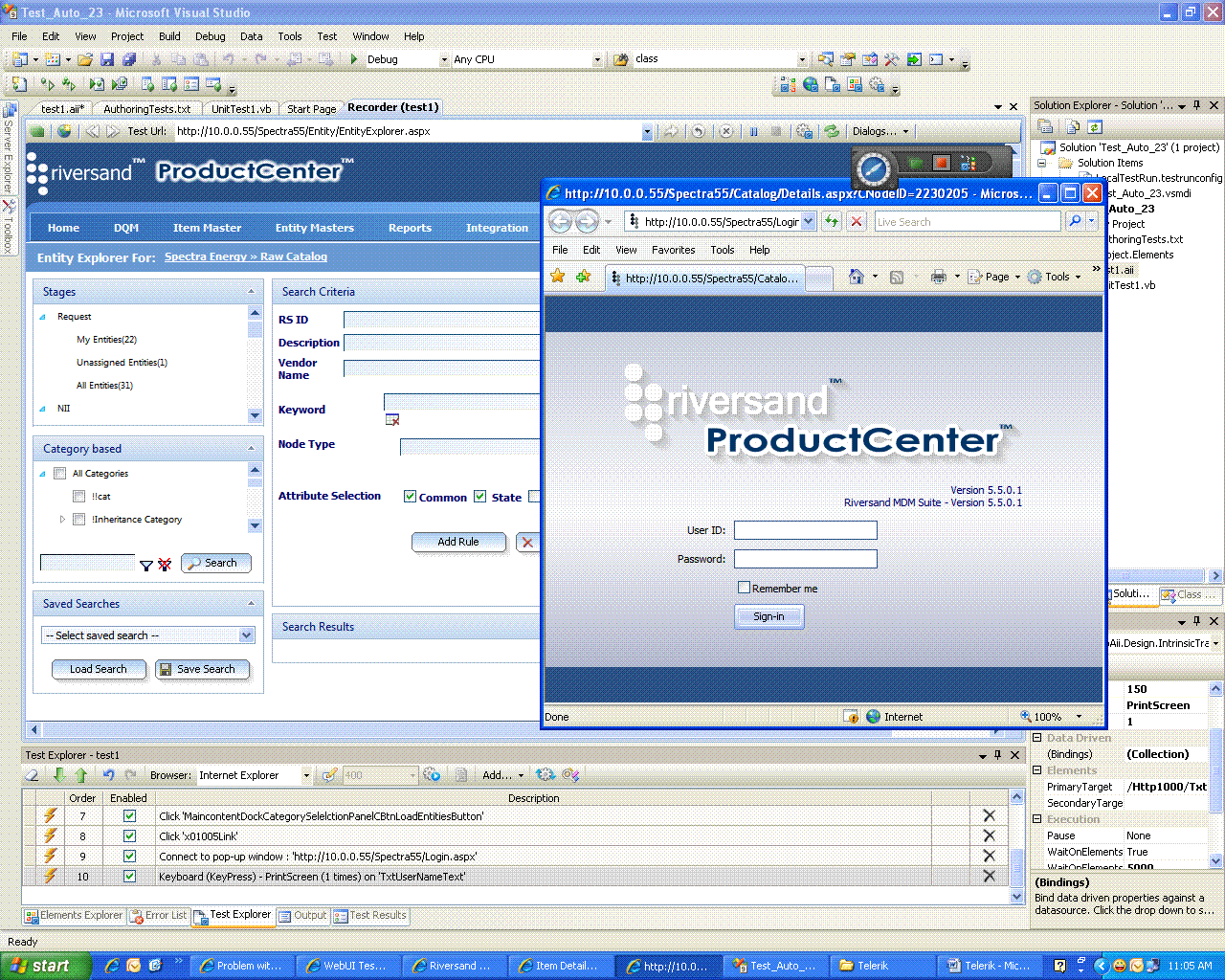The image size is (1225, 980).
Task: Disable step 8 Enabled checkbox
Action: point(129,835)
